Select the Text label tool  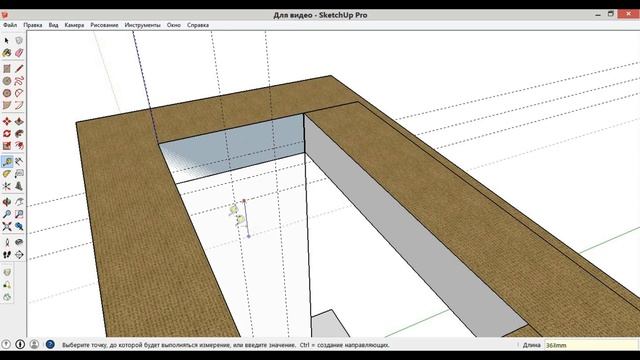click(19, 174)
